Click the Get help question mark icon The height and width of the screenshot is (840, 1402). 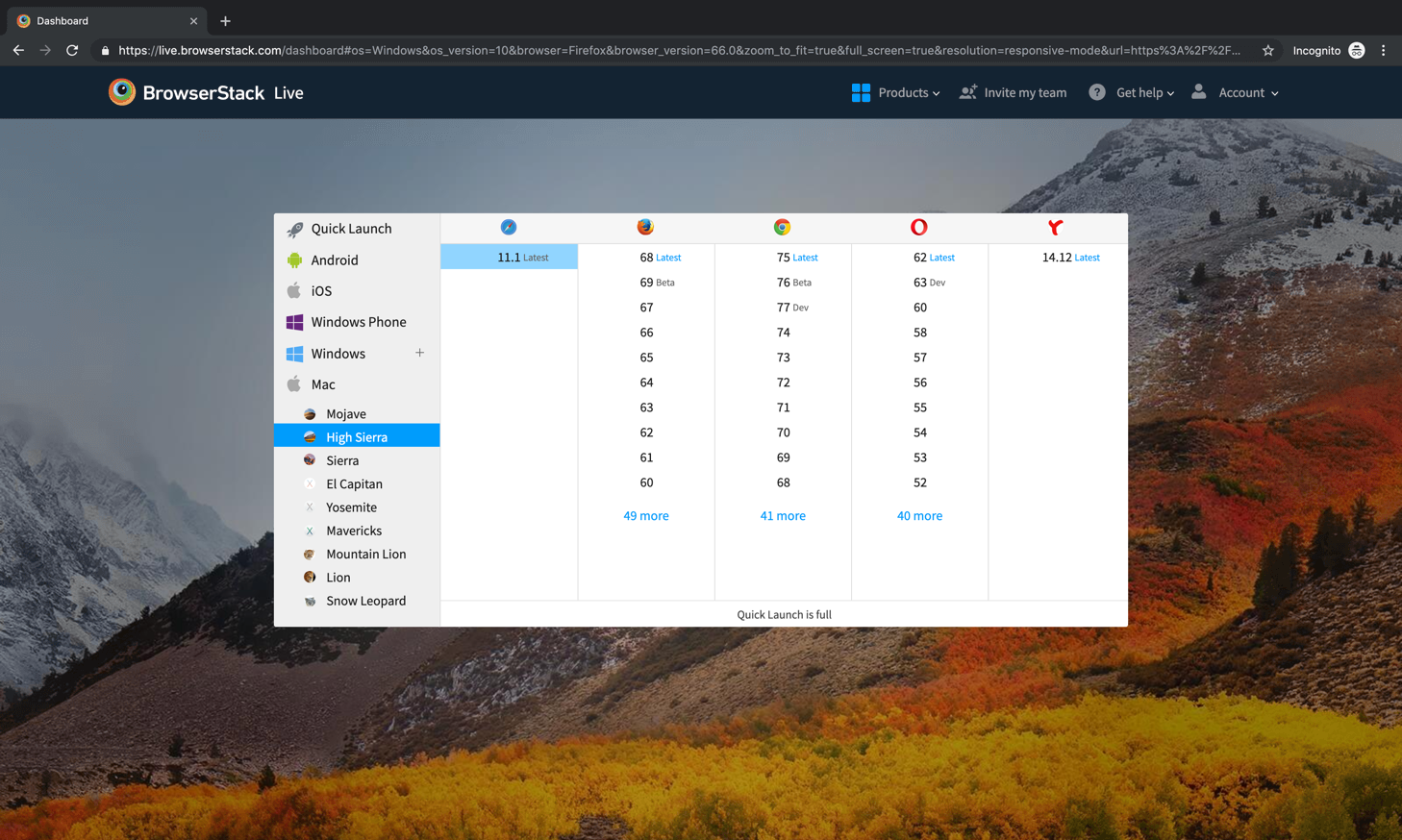[x=1097, y=92]
